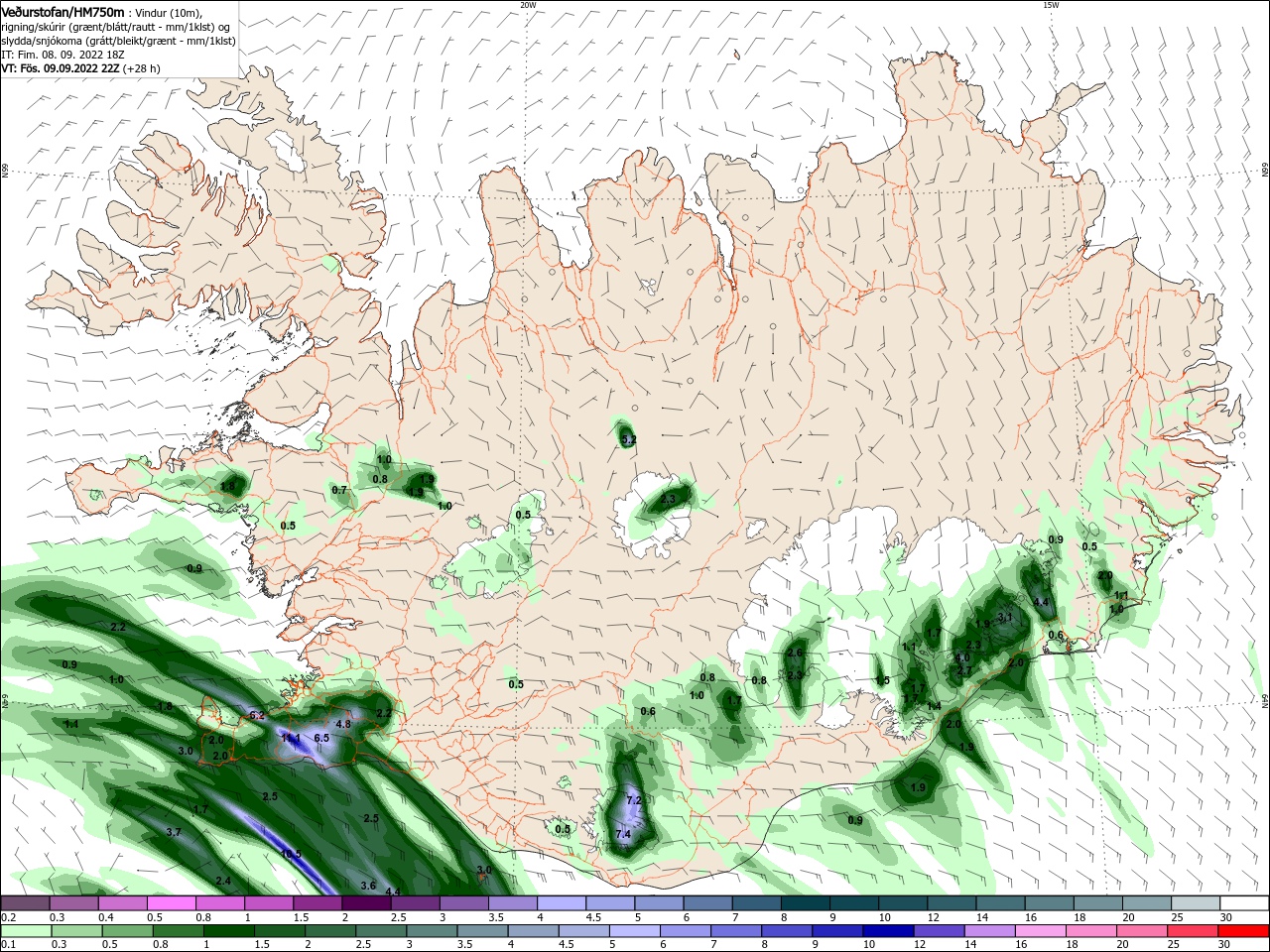Image resolution: width=1270 pixels, height=952 pixels.
Task: Click the 2.6 precipitation value
Action: (794, 653)
